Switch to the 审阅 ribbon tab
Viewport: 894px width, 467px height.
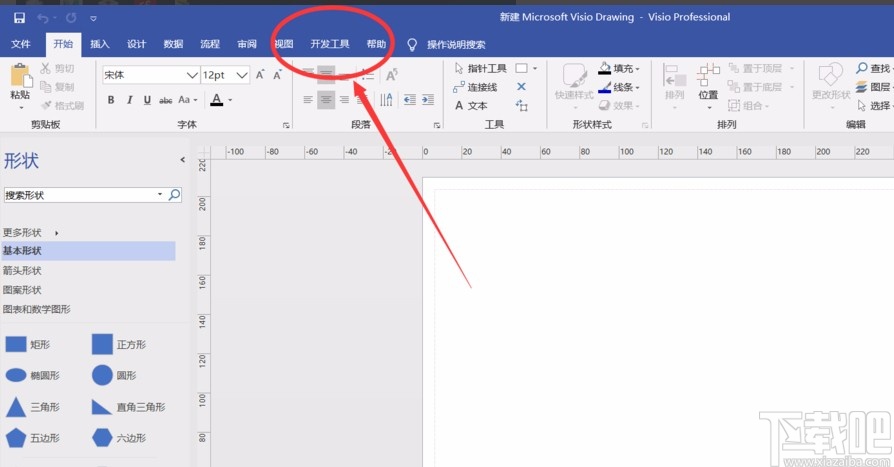coord(247,44)
